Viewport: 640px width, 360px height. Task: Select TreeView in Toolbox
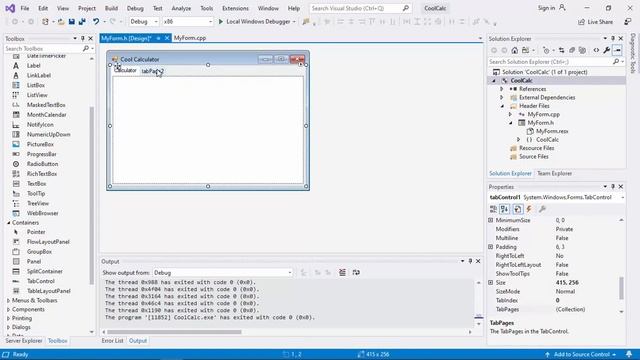[x=38, y=203]
